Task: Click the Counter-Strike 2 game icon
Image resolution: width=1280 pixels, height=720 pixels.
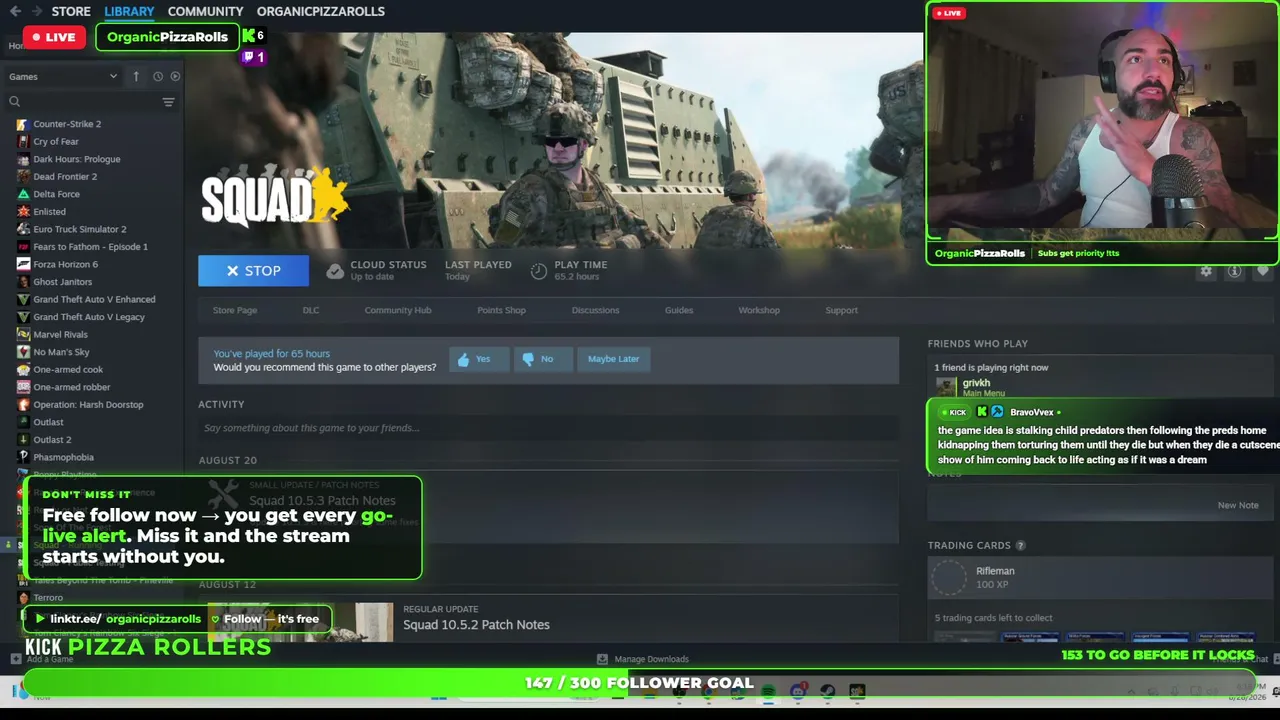Action: [23, 124]
